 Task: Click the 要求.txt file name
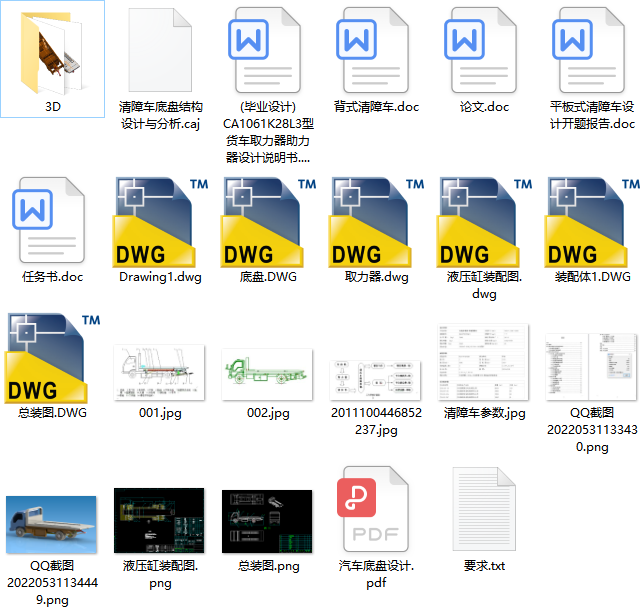(x=484, y=566)
